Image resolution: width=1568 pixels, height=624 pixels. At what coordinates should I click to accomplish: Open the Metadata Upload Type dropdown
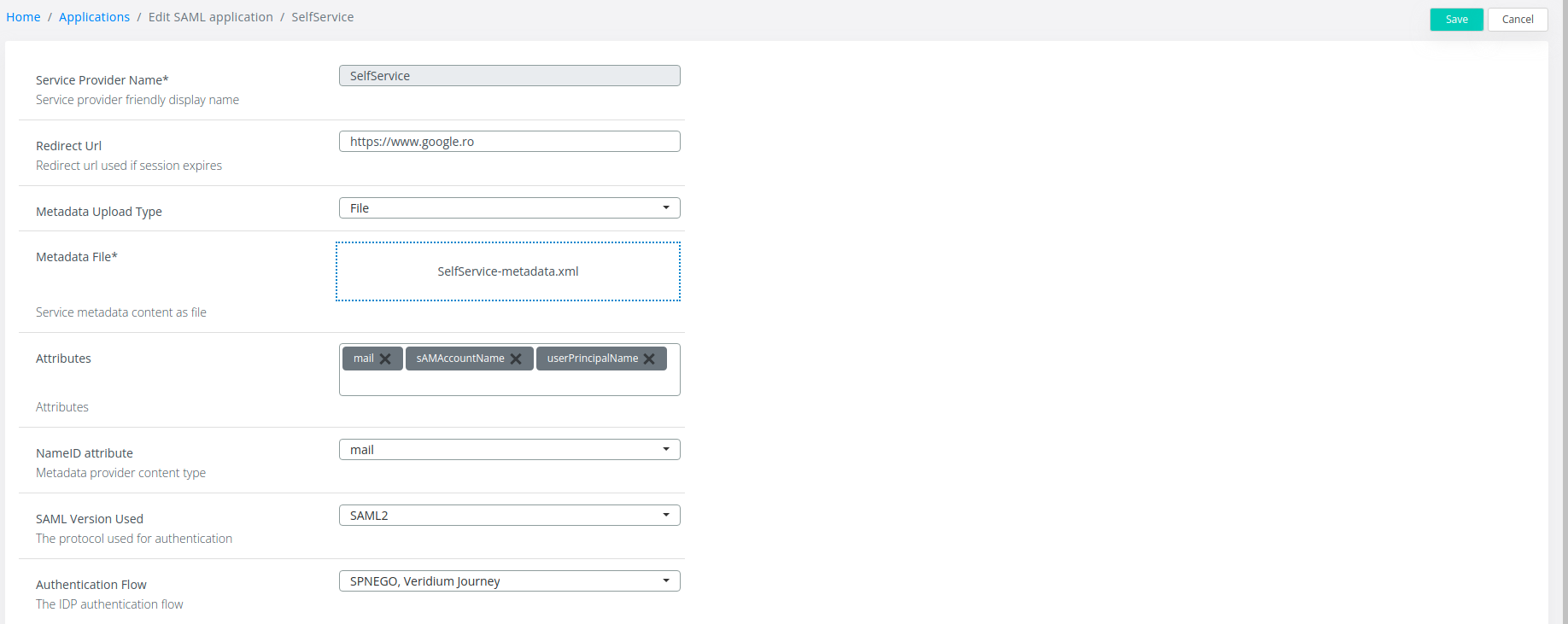coord(509,208)
